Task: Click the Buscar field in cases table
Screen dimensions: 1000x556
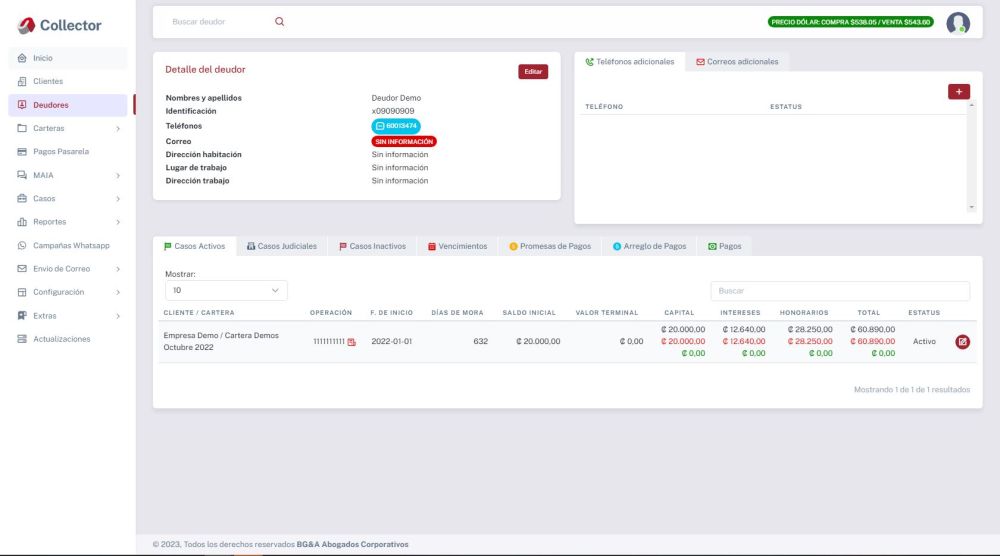Action: (x=839, y=291)
